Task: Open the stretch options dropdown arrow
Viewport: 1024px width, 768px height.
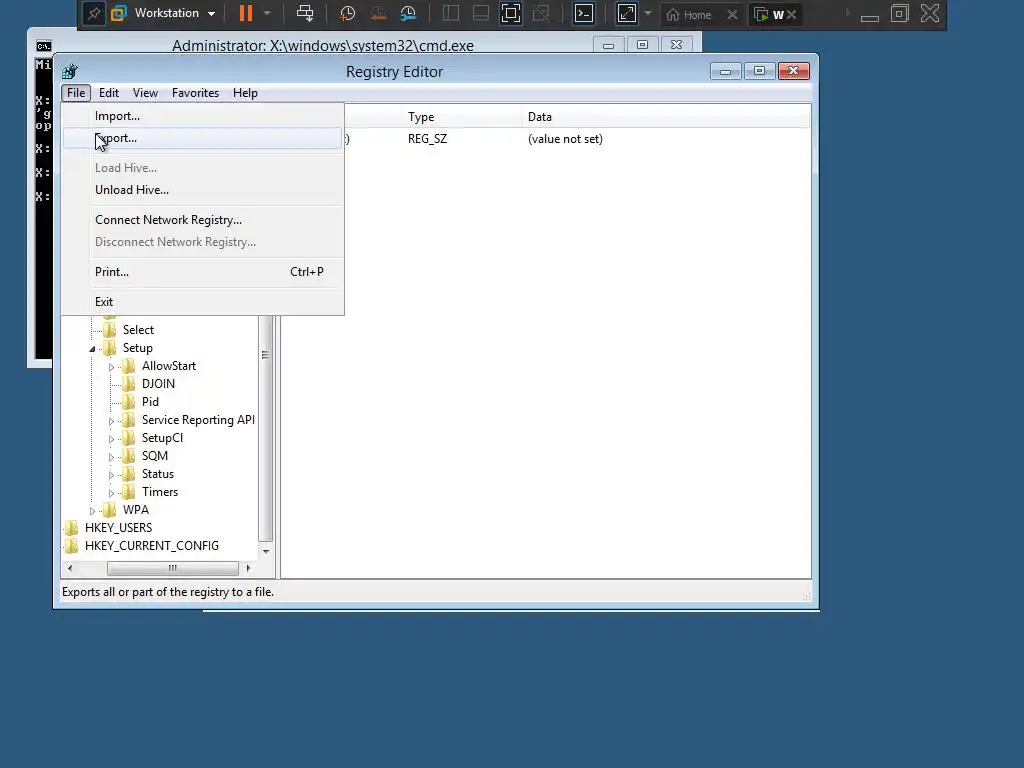Action: (x=648, y=14)
